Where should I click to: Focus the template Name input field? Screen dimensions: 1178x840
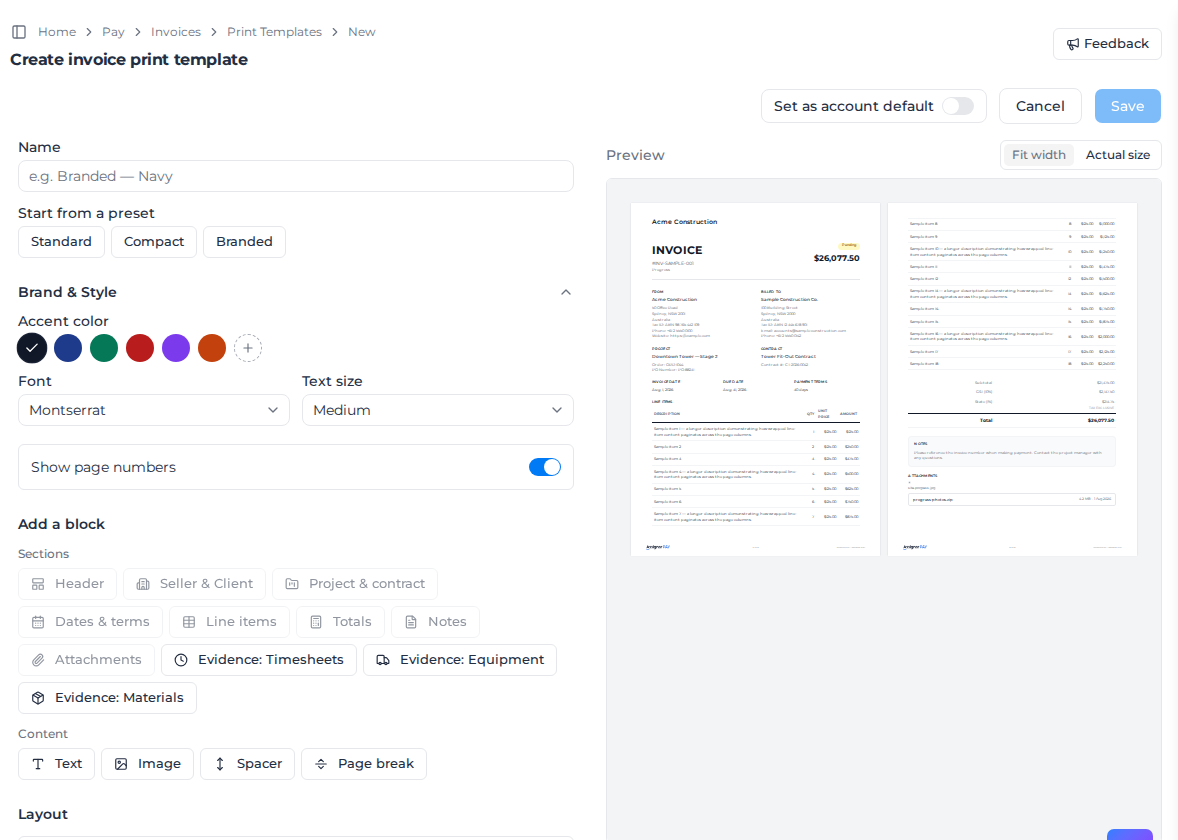(x=296, y=176)
